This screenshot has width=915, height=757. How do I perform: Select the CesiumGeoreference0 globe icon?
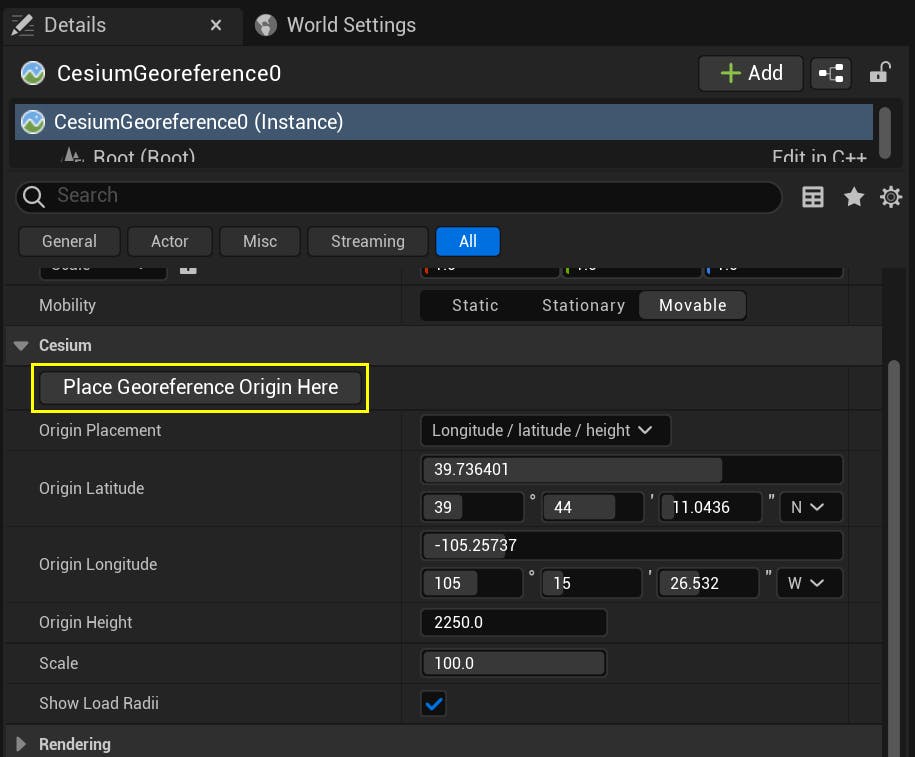(32, 72)
